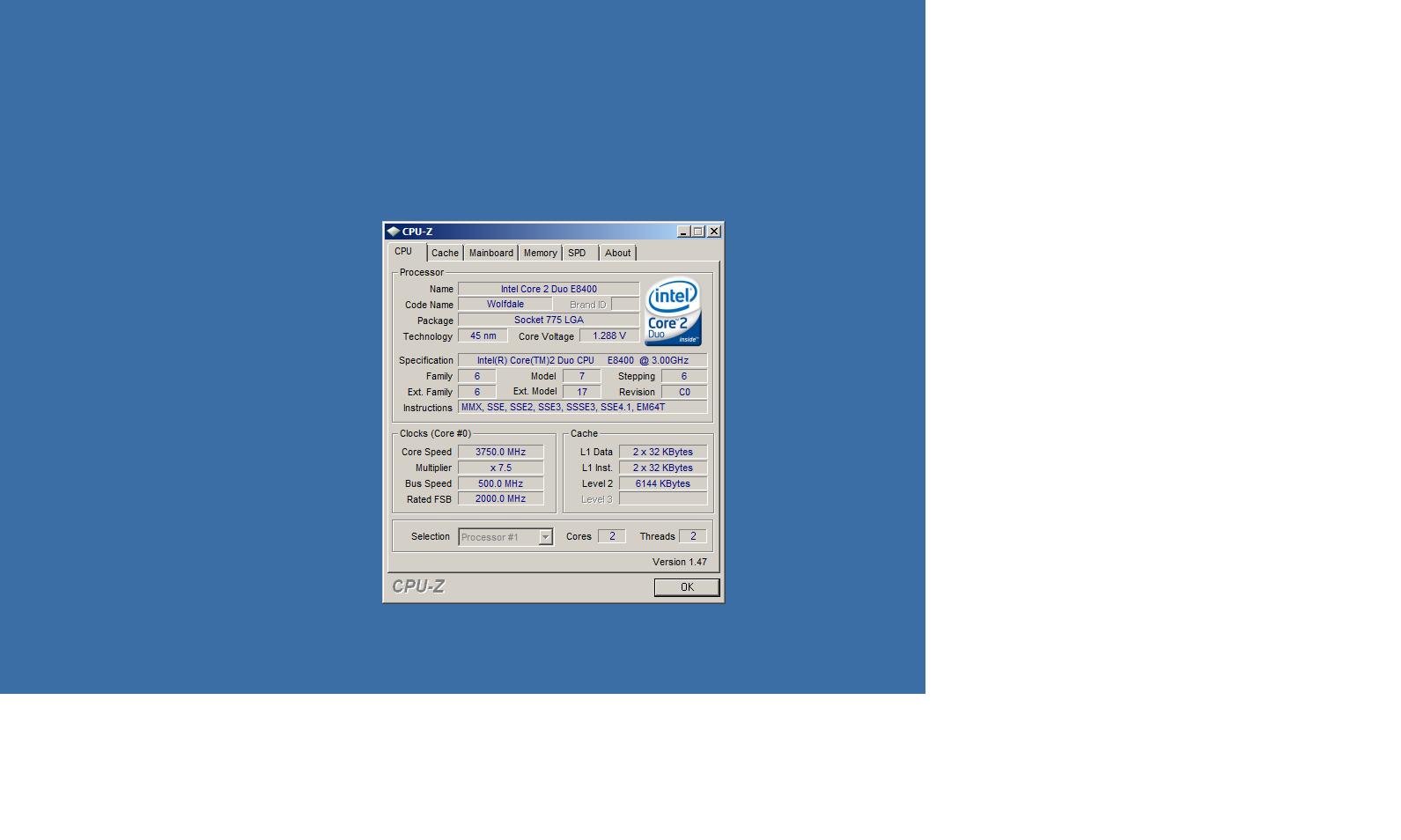Expand the Processor #1 selection dropdown
The width and height of the screenshot is (1401, 840).
[545, 537]
